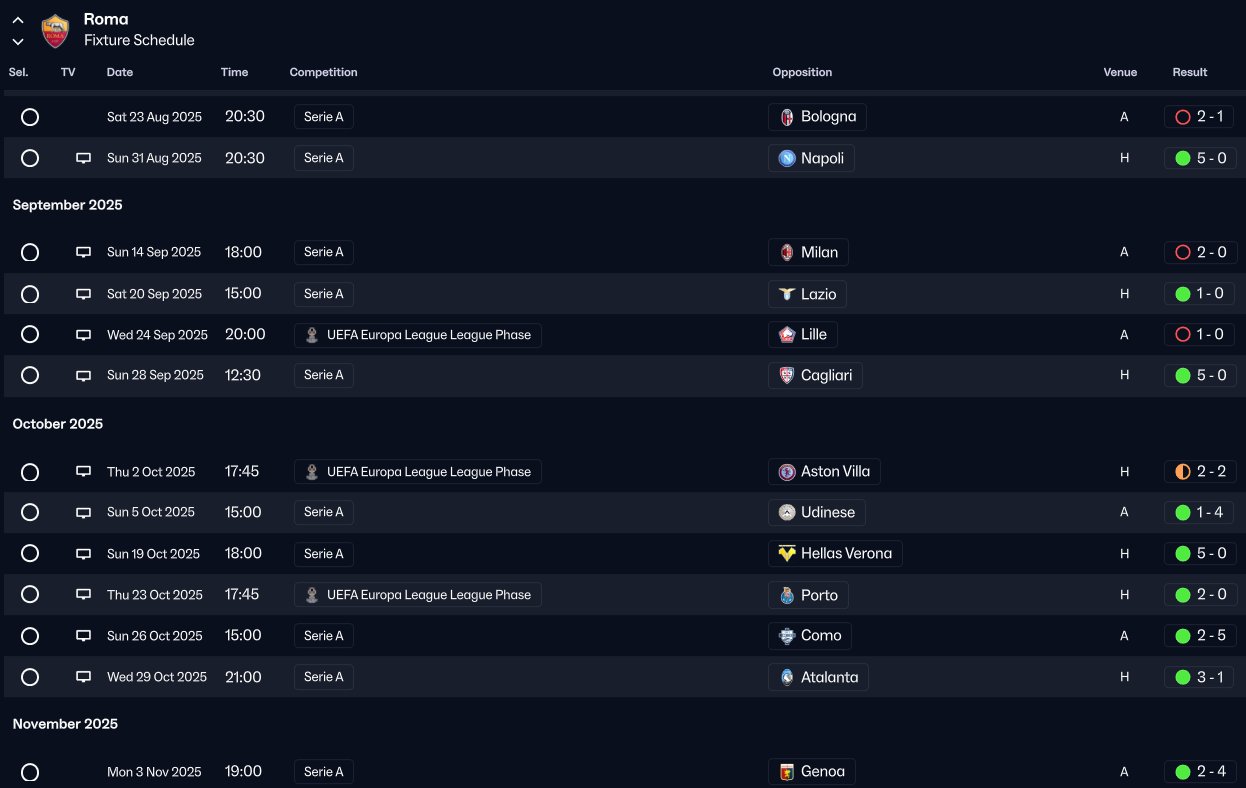Click the Roma club crest icon
Image resolution: width=1246 pixels, height=788 pixels.
pyautogui.click(x=55, y=30)
